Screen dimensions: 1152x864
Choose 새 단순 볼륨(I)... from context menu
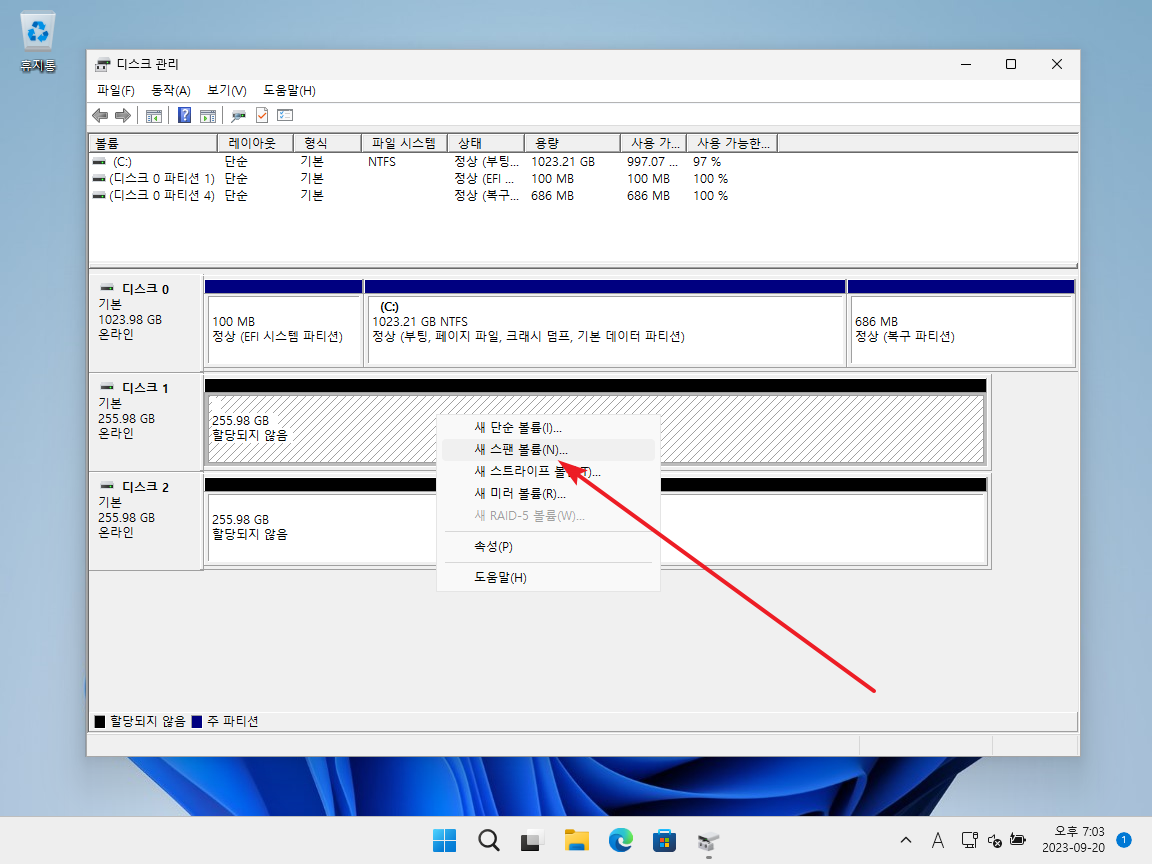pyautogui.click(x=548, y=428)
